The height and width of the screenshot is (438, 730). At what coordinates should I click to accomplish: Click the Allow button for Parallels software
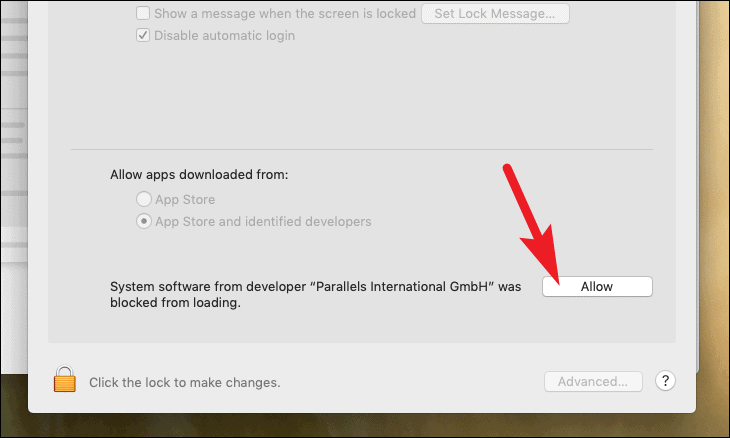pos(597,286)
